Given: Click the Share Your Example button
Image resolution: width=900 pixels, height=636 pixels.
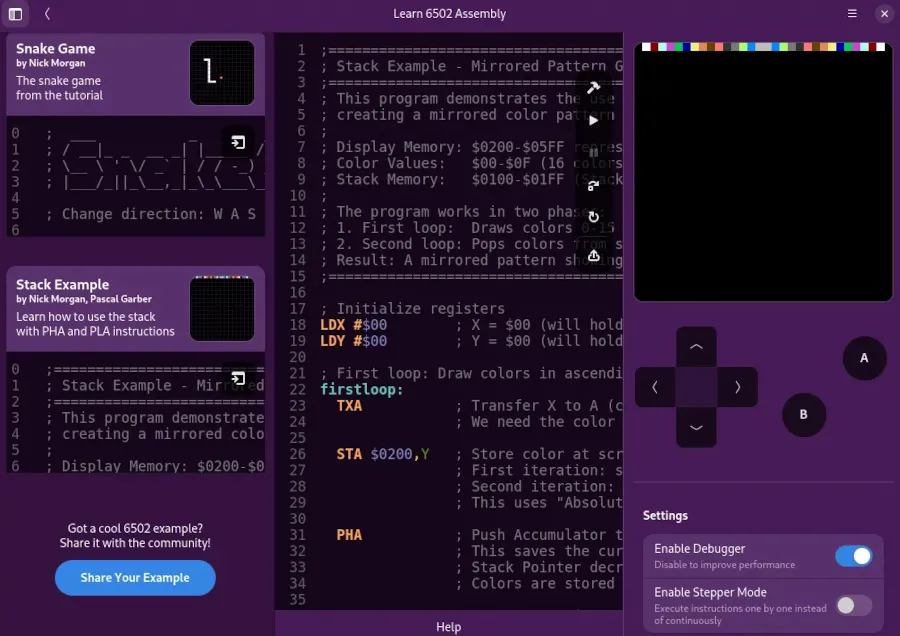Looking at the screenshot, I should click(135, 578).
